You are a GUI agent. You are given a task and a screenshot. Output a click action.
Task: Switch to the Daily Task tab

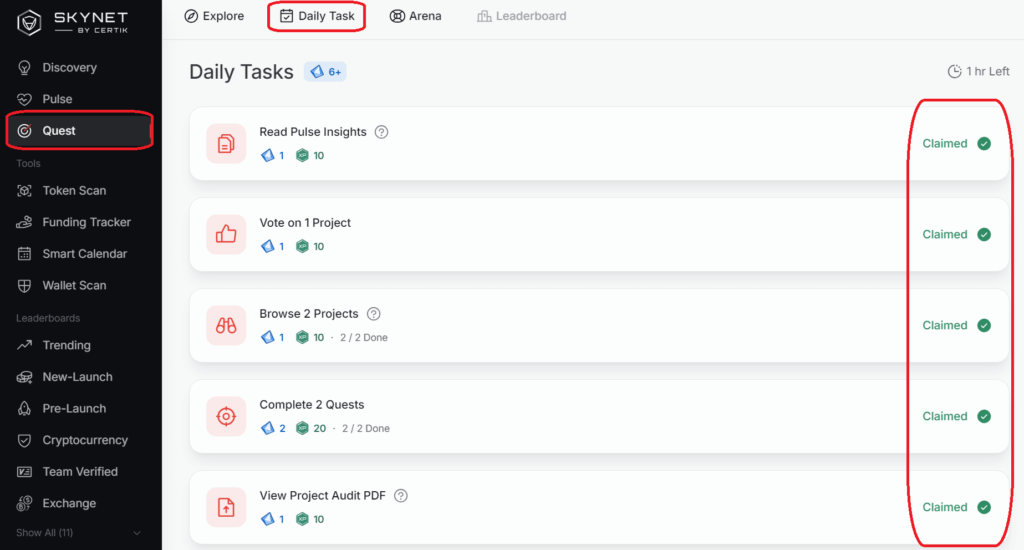[317, 16]
